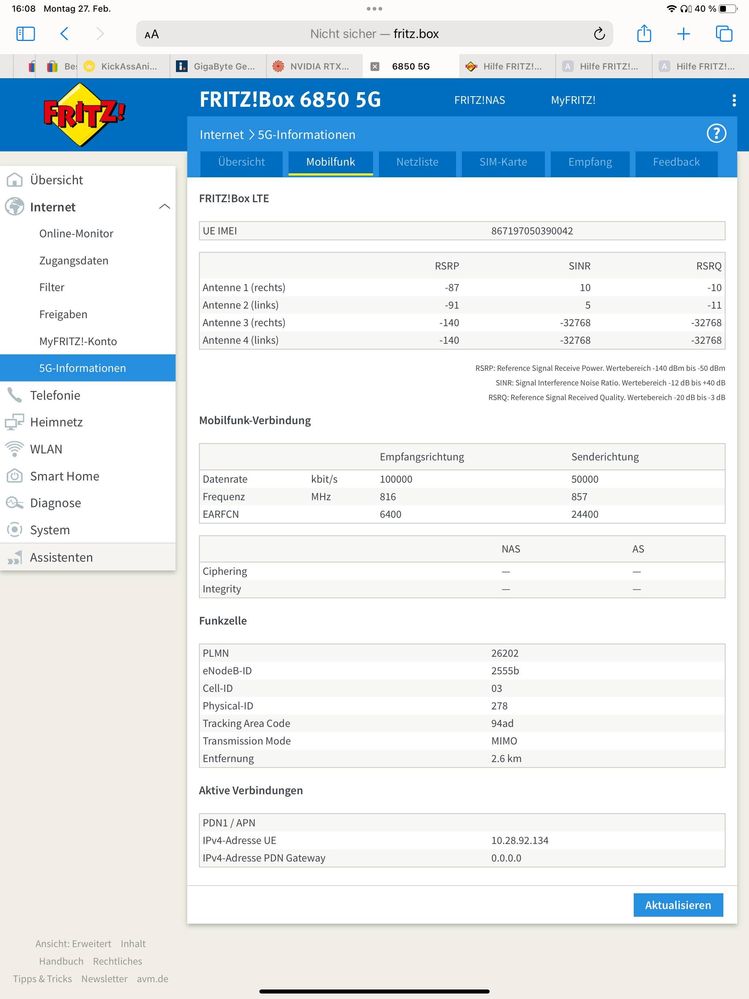Tap the iPad multitasking three dots
This screenshot has height=999, width=749.
[x=374, y=9]
